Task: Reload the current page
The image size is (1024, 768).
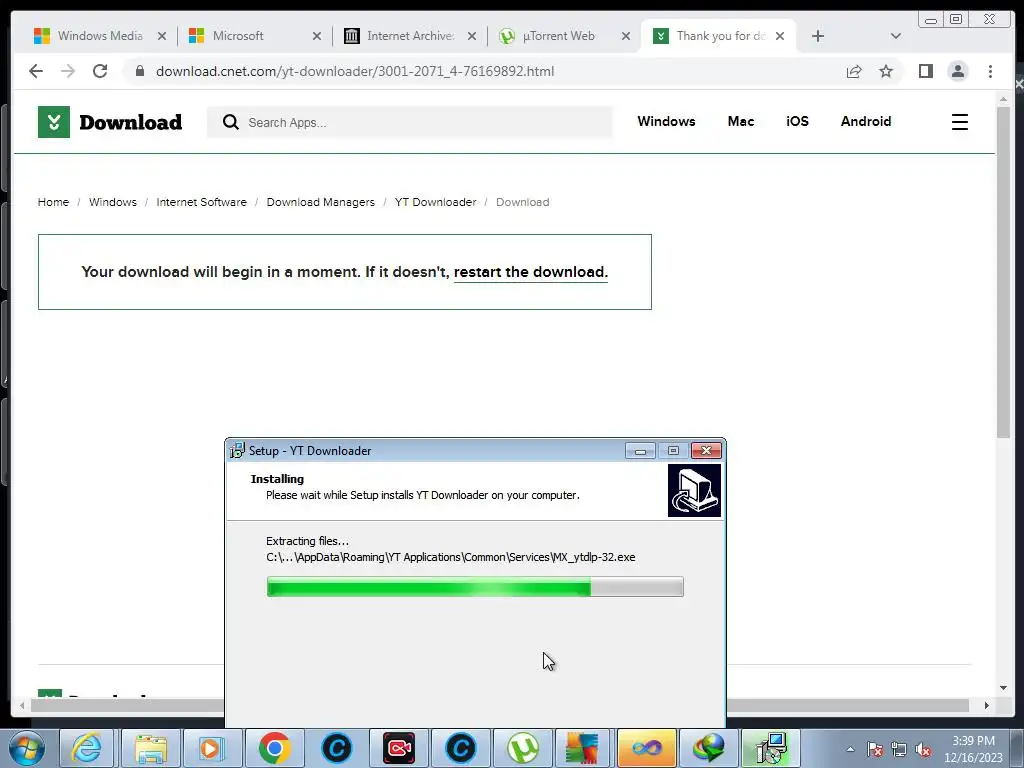Action: [100, 71]
